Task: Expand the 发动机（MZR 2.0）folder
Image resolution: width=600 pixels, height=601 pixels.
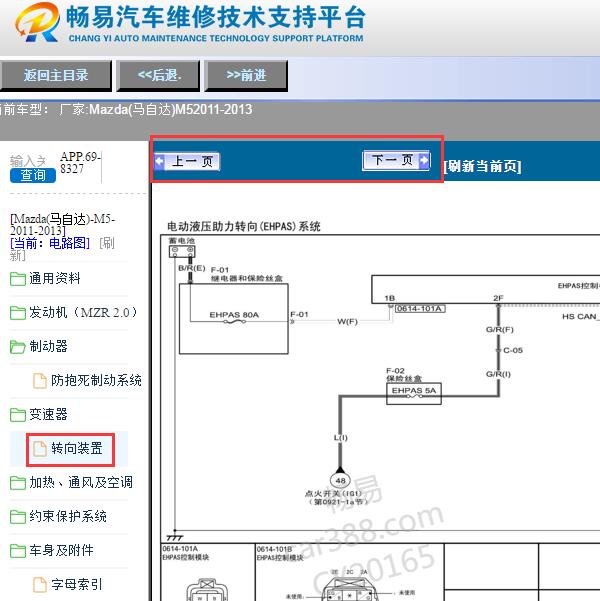Action: pos(84,312)
